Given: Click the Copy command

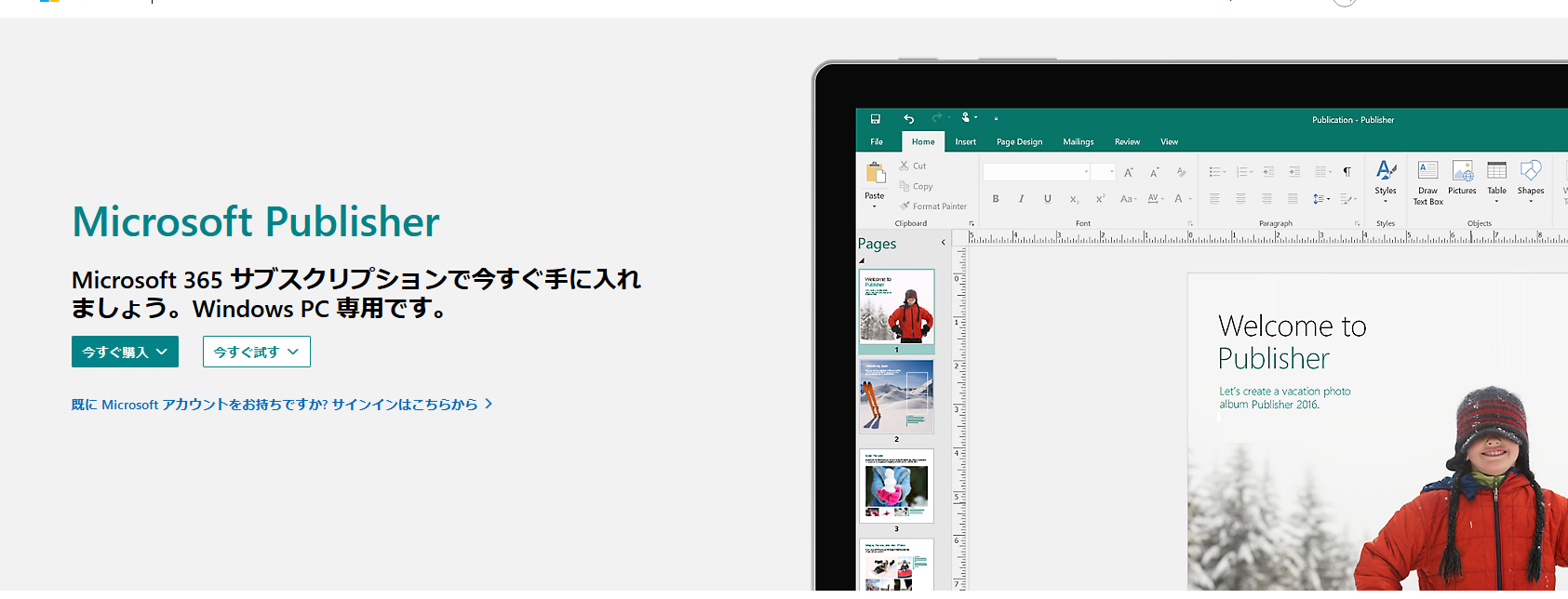Looking at the screenshot, I should (x=916, y=186).
